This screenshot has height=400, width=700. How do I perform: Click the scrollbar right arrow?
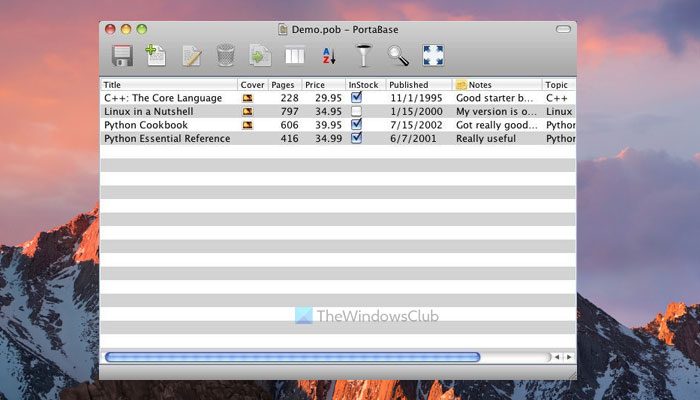569,357
